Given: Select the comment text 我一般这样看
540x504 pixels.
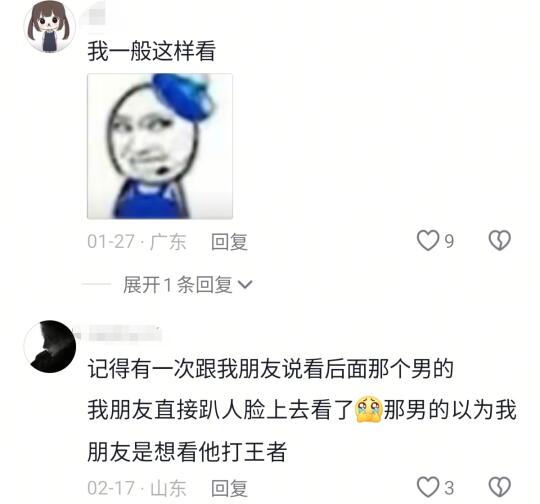Looking at the screenshot, I should click(152, 51).
